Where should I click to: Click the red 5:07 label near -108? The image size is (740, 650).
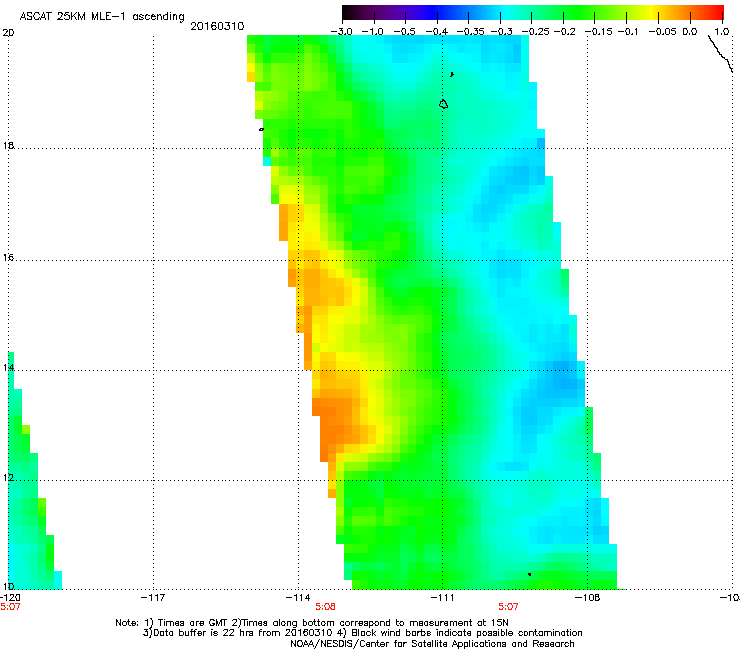click(508, 607)
